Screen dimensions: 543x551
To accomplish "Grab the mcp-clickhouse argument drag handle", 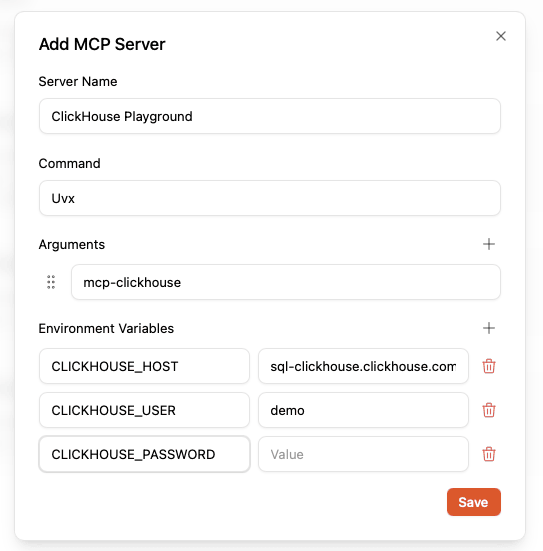I will coord(51,282).
